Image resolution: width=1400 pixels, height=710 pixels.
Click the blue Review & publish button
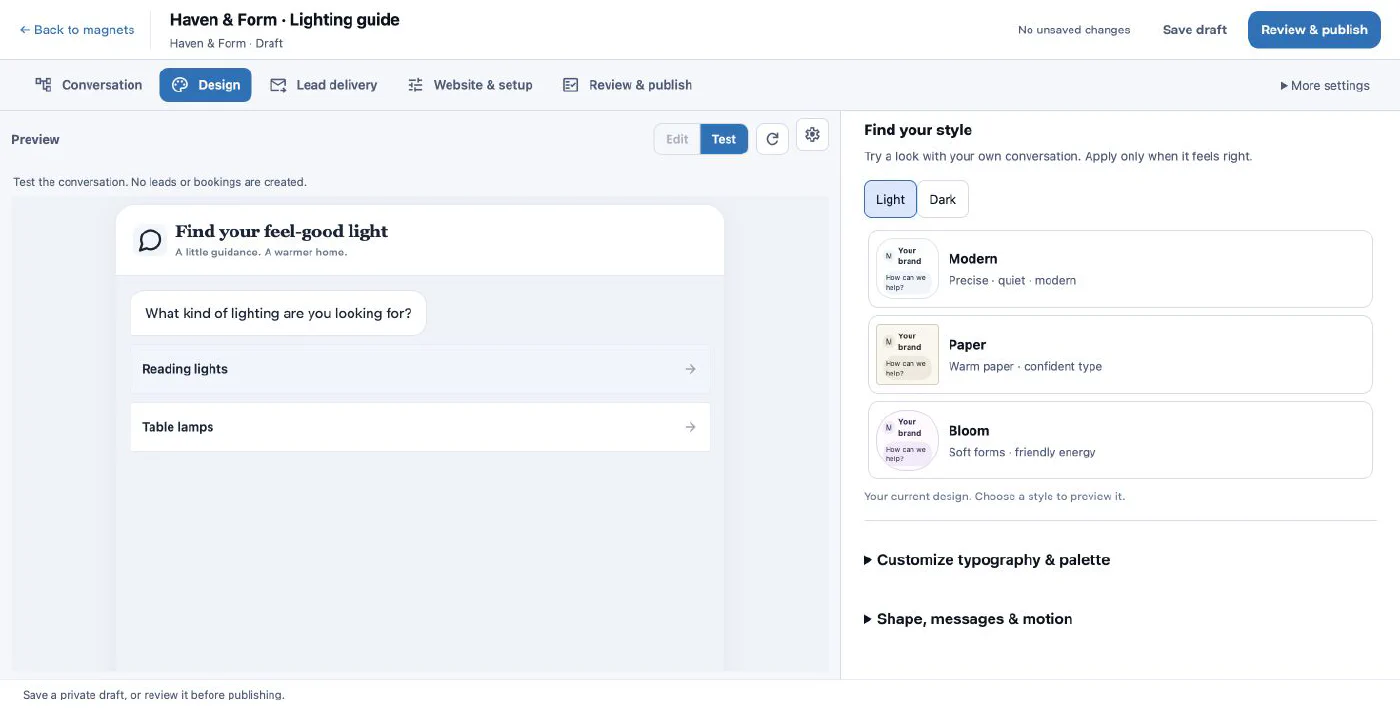point(1314,30)
